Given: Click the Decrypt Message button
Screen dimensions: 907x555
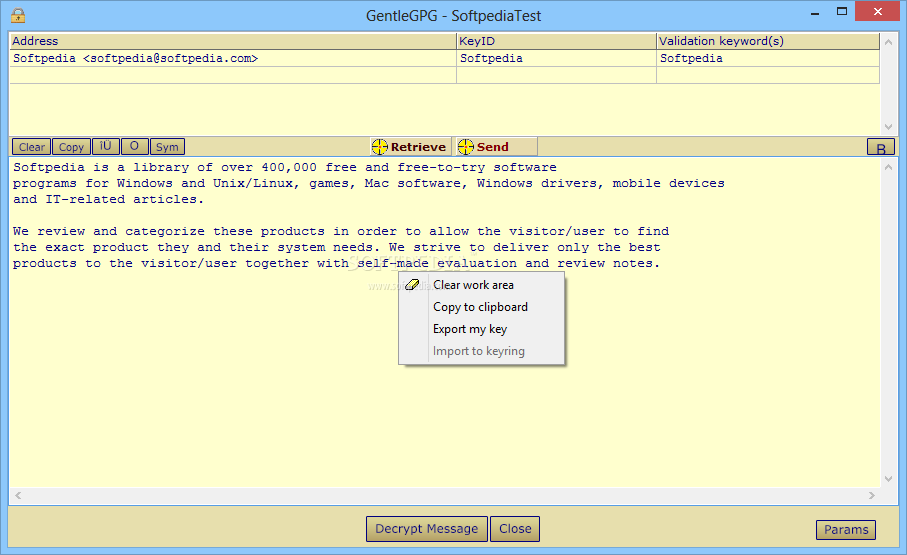Looking at the screenshot, I should (x=427, y=529).
